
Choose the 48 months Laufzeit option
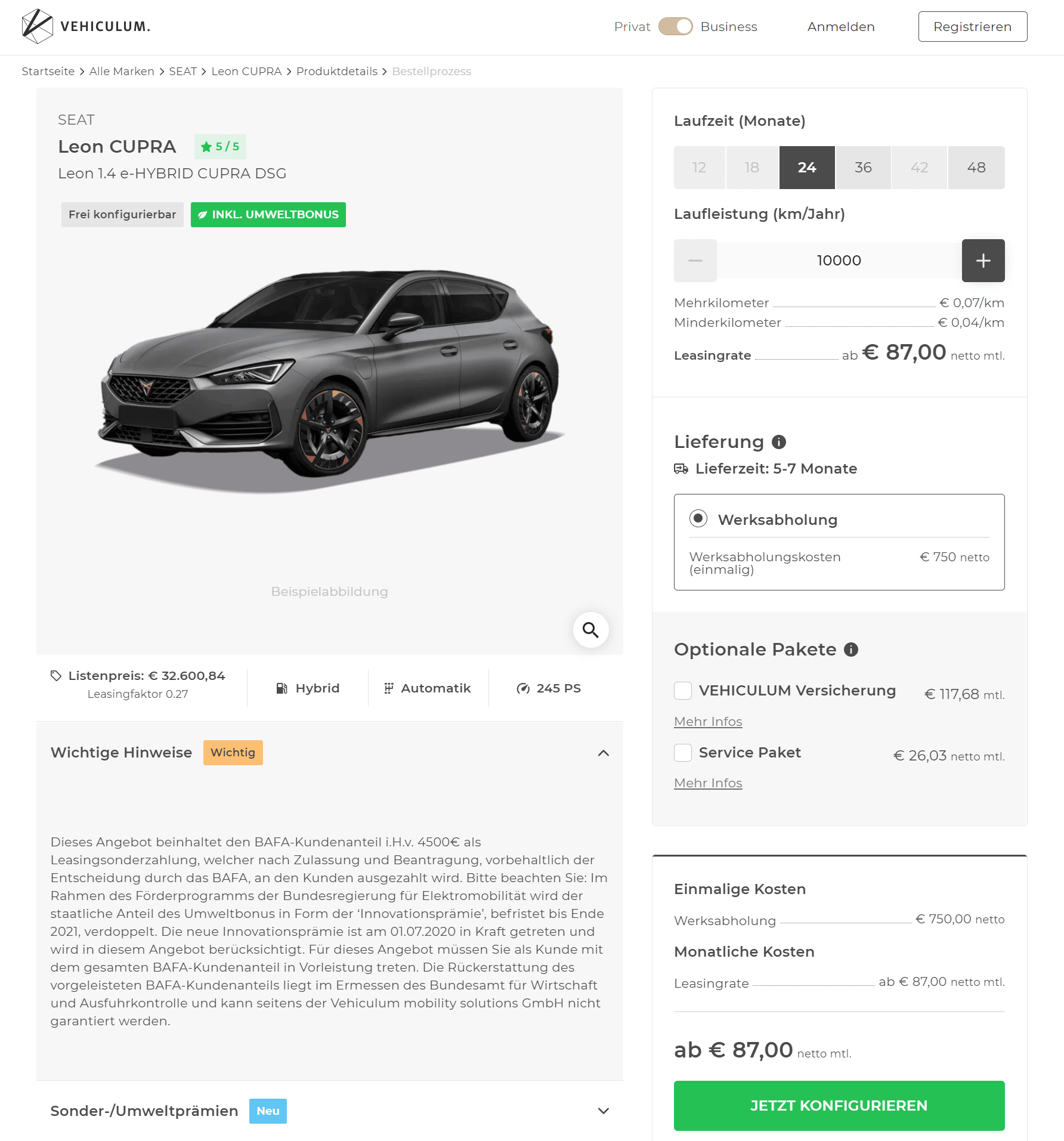click(x=976, y=168)
